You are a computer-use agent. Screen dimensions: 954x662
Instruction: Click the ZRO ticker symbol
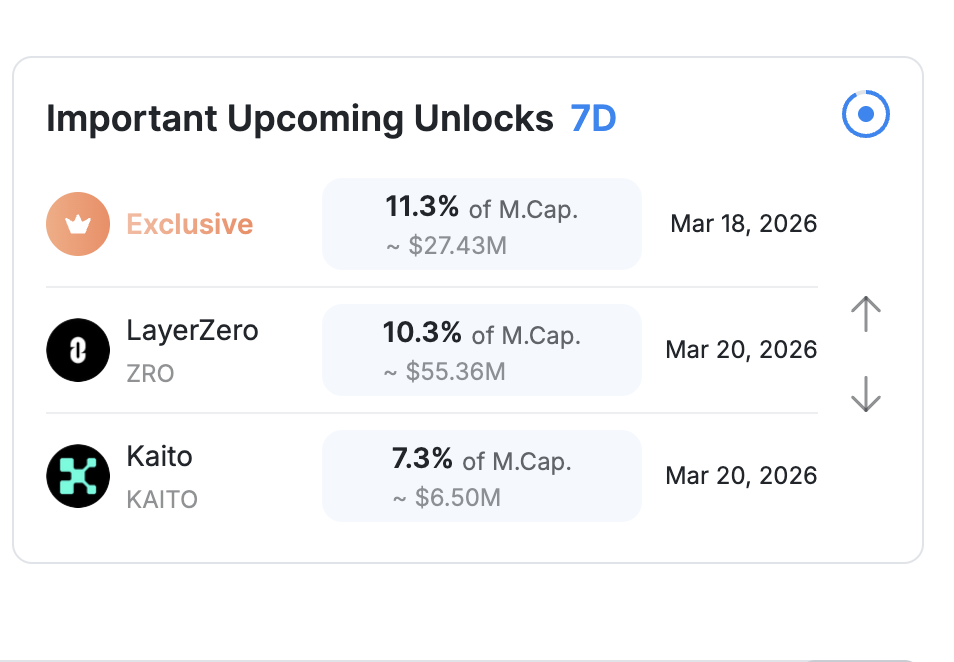pos(150,374)
